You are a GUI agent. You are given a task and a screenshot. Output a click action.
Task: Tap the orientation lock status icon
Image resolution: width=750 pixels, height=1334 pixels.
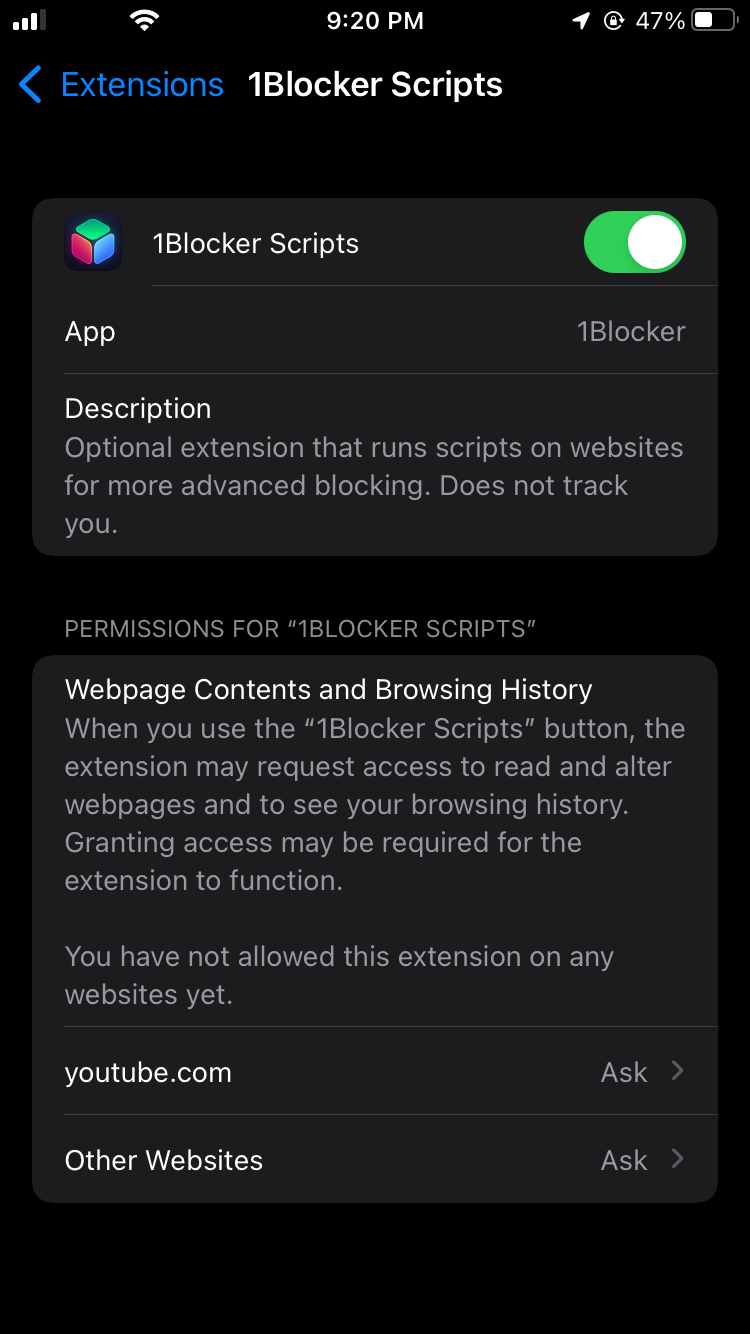(614, 21)
